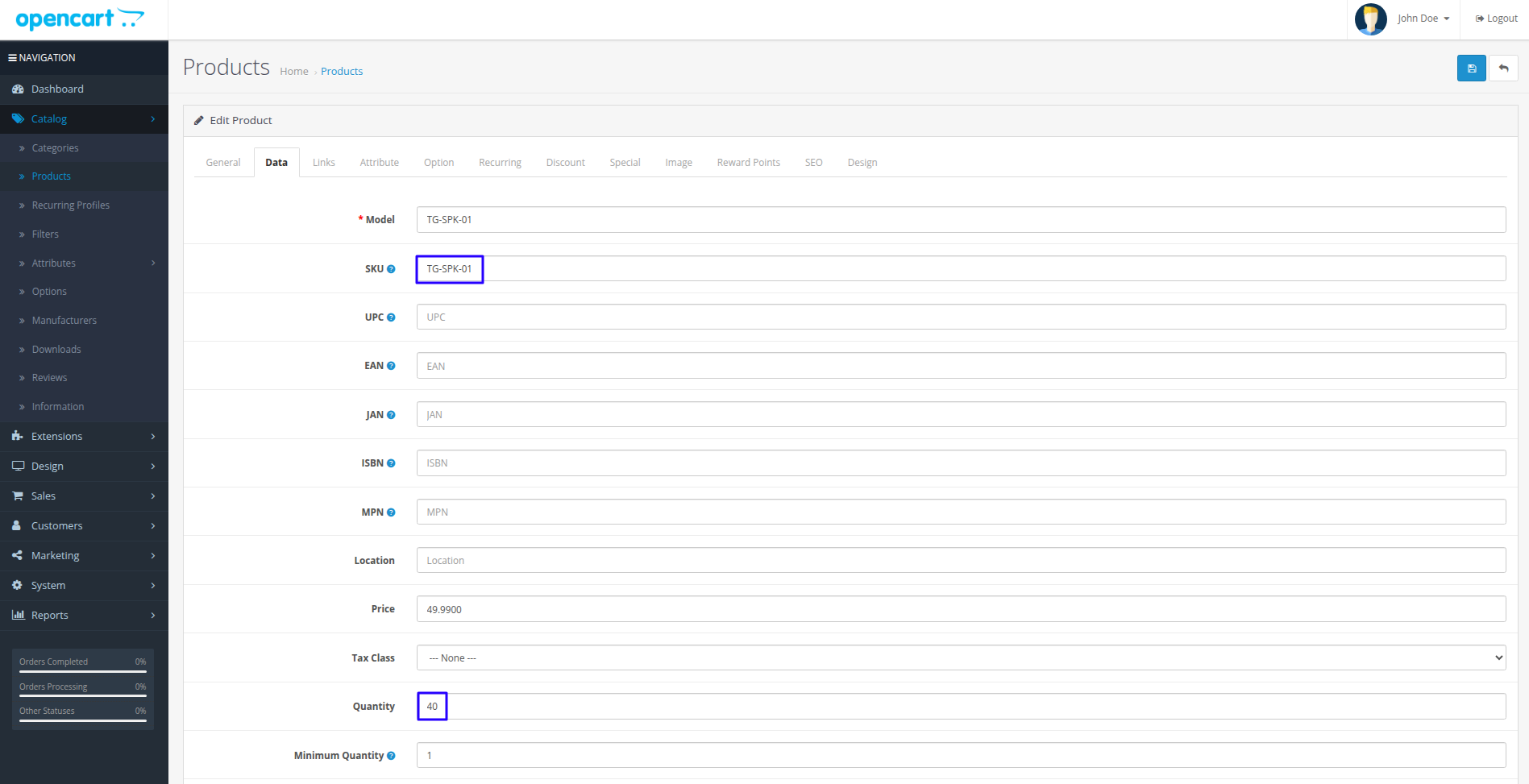Screen dimensions: 1529x784
Task: Click the Cancel back-arrow icon
Action: tap(1503, 68)
